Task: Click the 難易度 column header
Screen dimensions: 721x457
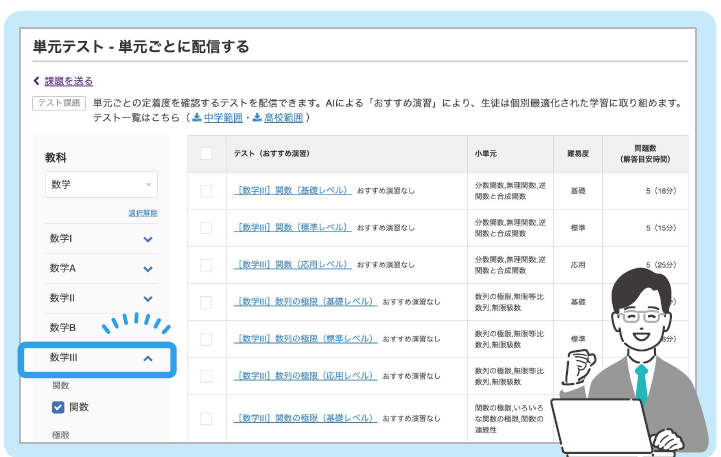Action: 578,154
